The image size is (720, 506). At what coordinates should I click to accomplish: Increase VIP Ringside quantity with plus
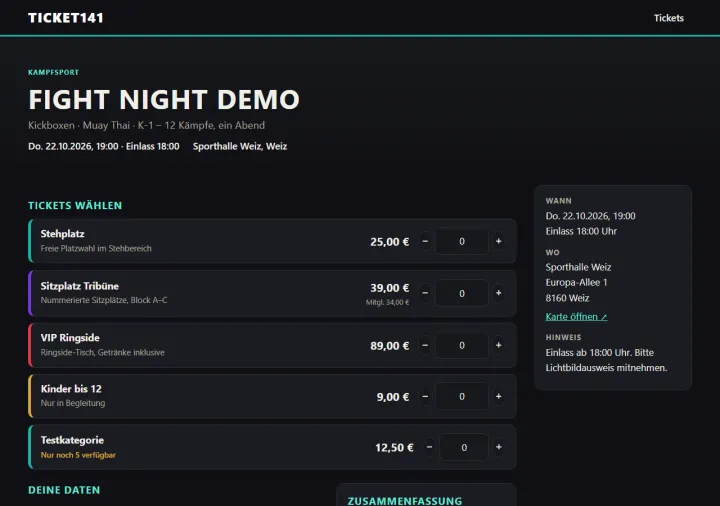pos(498,345)
